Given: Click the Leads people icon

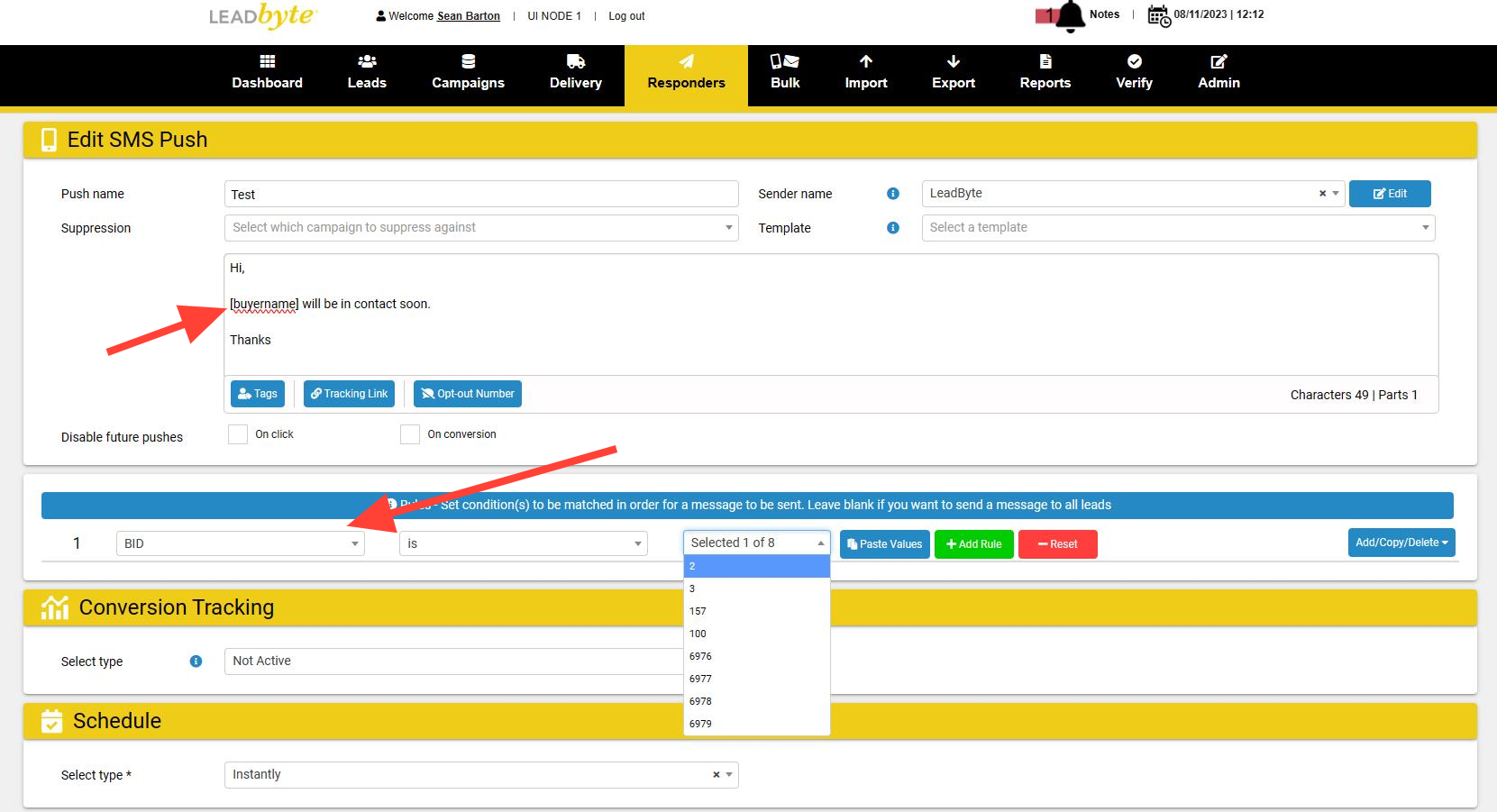Looking at the screenshot, I should [x=367, y=61].
